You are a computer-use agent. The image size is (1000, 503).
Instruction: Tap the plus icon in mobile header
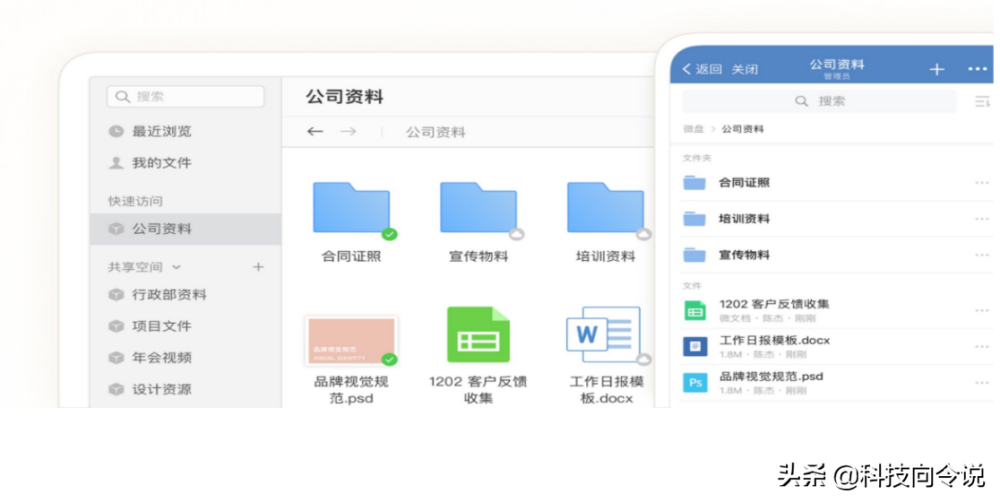(x=936, y=69)
